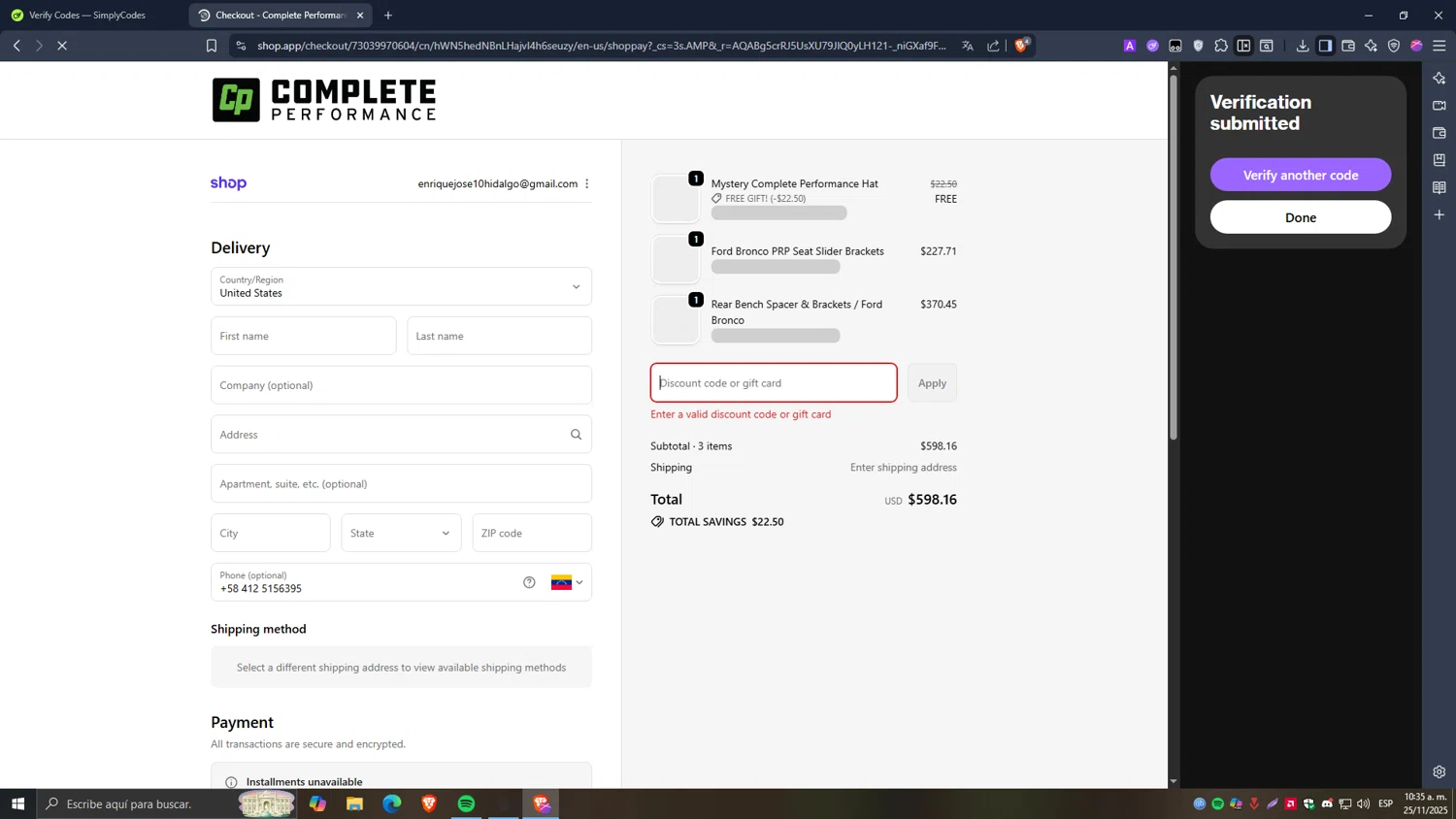The image size is (1456, 819).
Task: Open Spotify from the taskbar
Action: (x=466, y=803)
